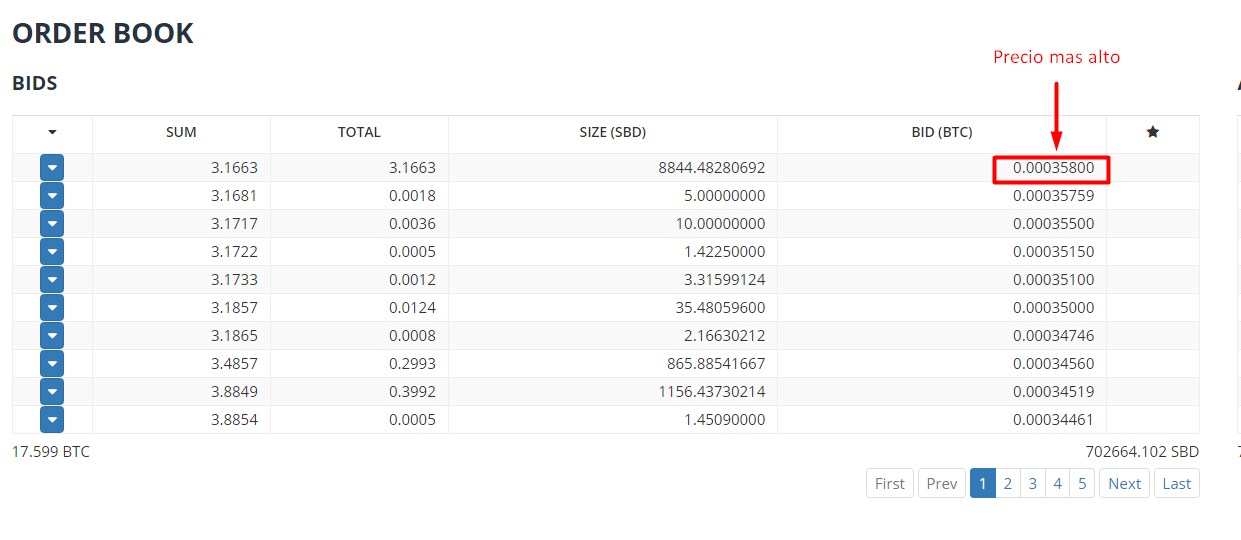This screenshot has height=540, width=1241.
Task: Jump to the Last page
Action: (x=1177, y=484)
